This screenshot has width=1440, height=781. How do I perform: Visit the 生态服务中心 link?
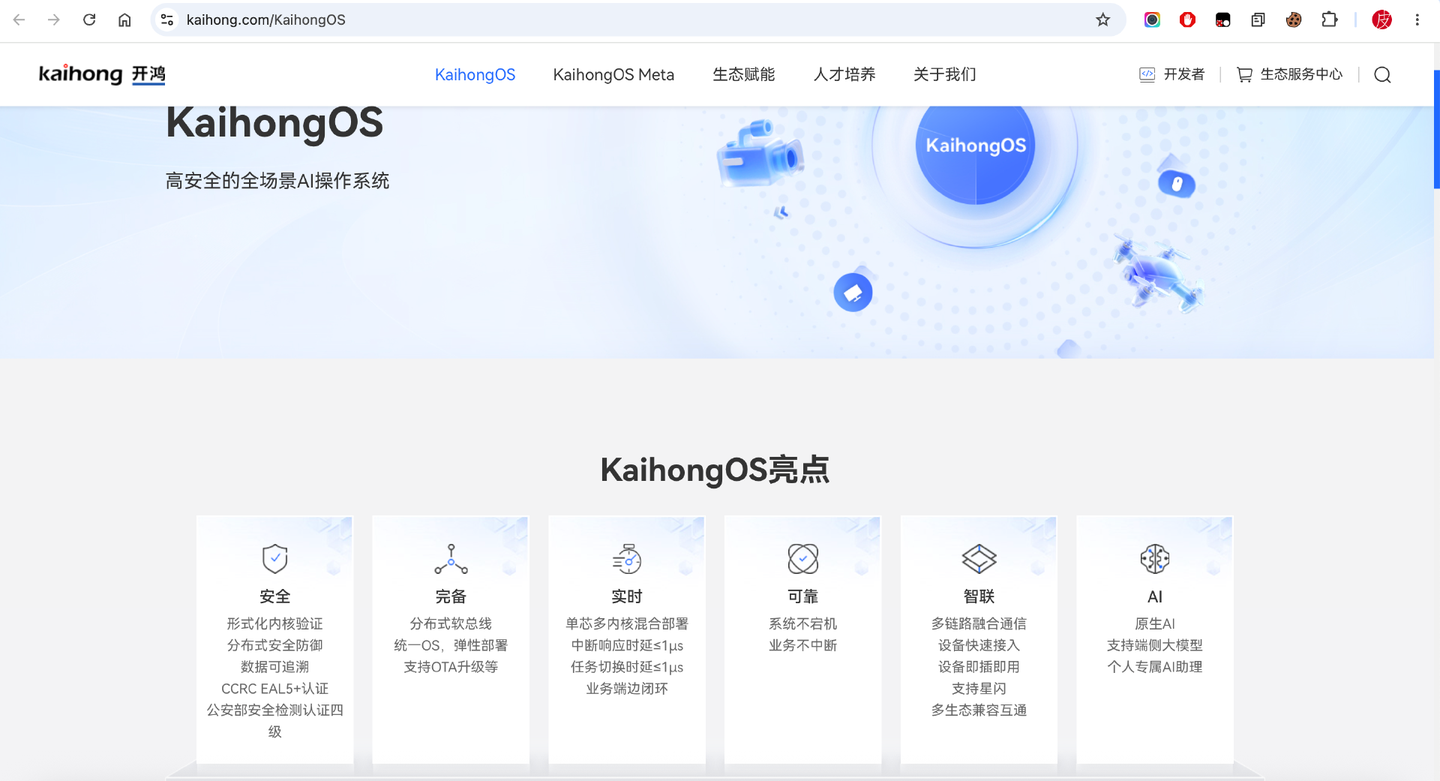(x=1301, y=75)
